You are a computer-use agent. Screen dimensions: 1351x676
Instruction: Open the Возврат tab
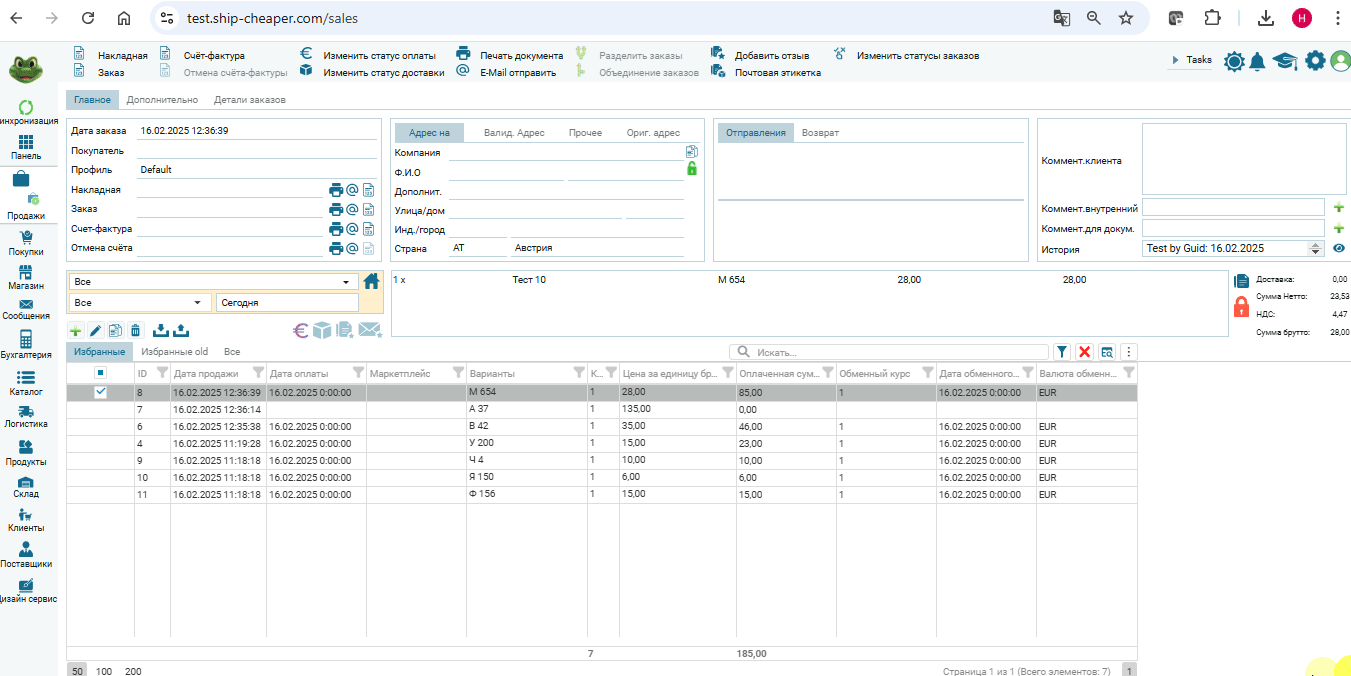(x=820, y=133)
